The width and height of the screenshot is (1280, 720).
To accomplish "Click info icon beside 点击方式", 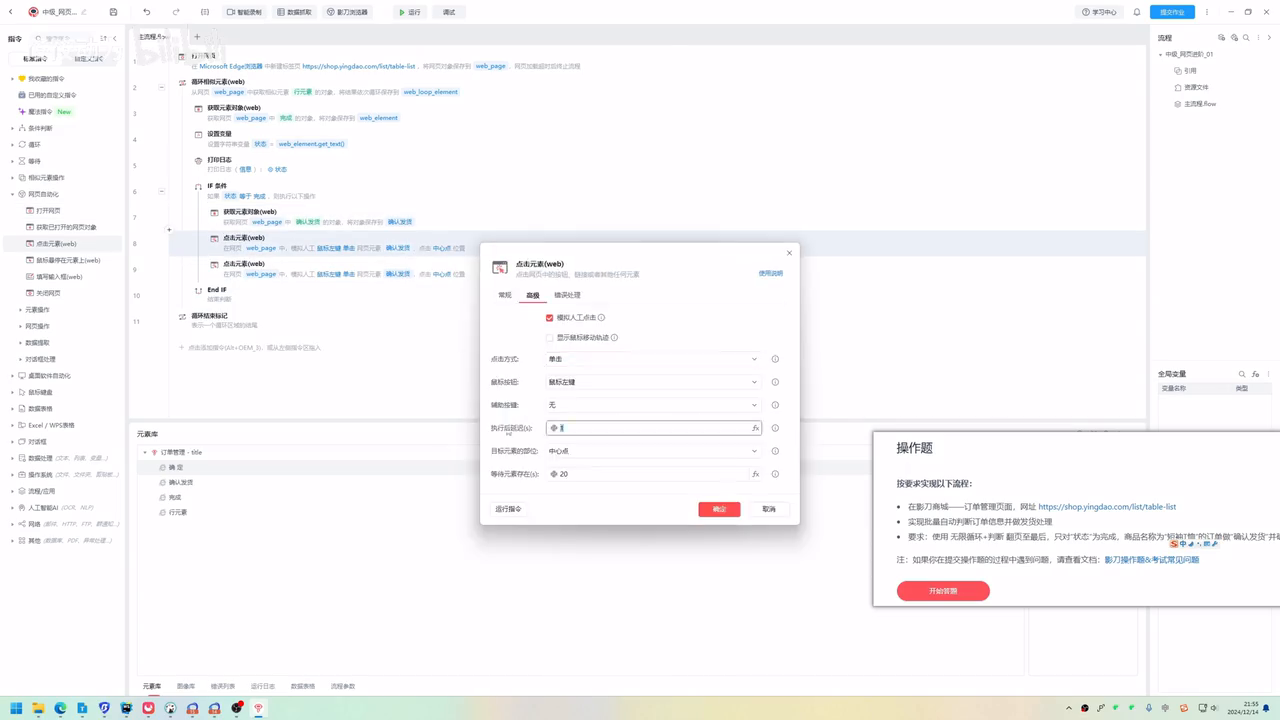I will click(775, 359).
